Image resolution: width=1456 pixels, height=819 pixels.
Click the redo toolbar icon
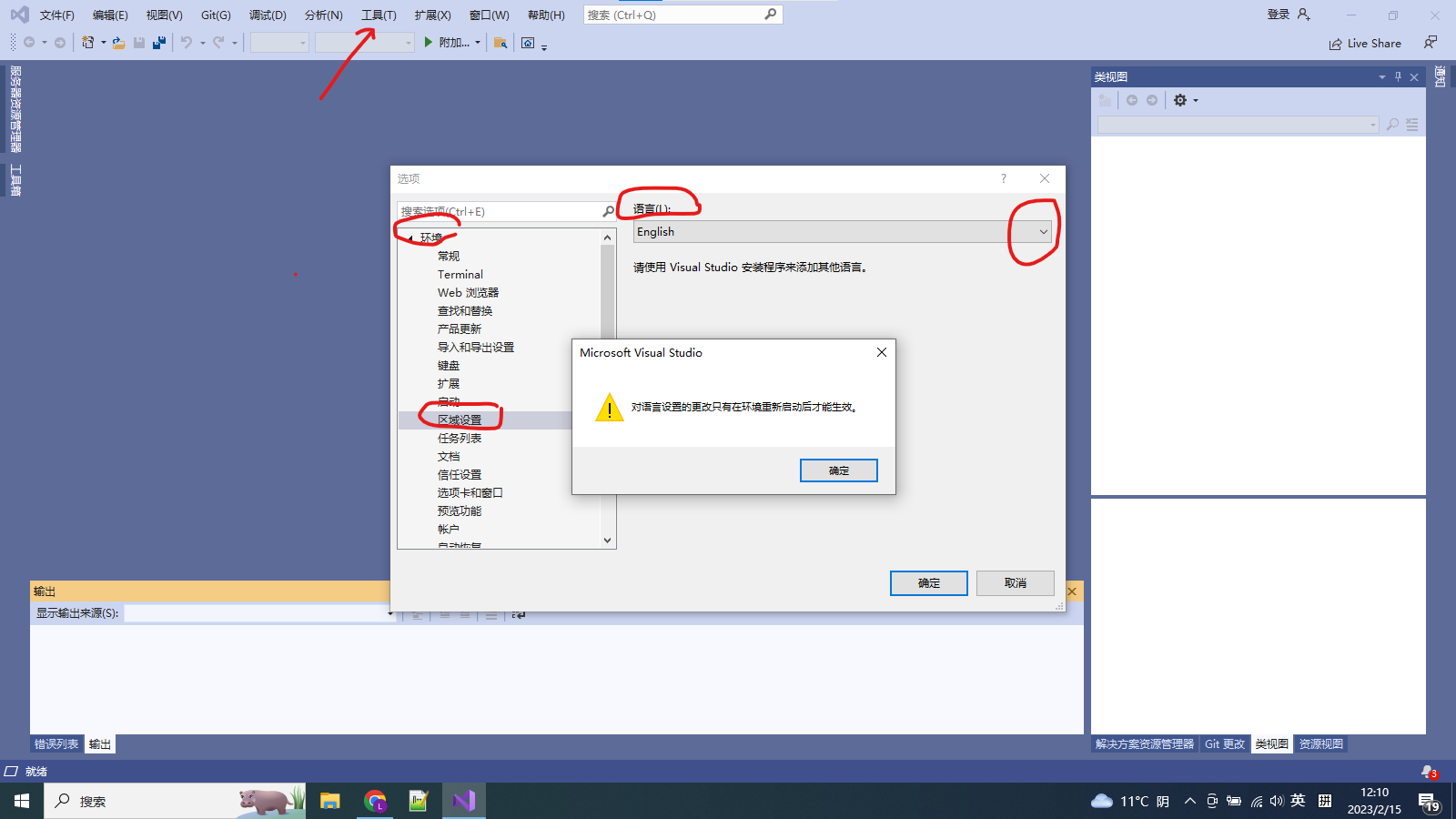[x=218, y=43]
